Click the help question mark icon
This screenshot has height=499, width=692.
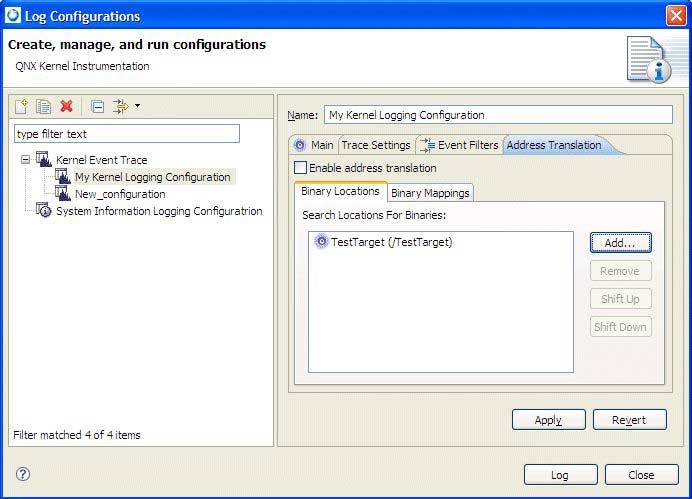click(23, 474)
